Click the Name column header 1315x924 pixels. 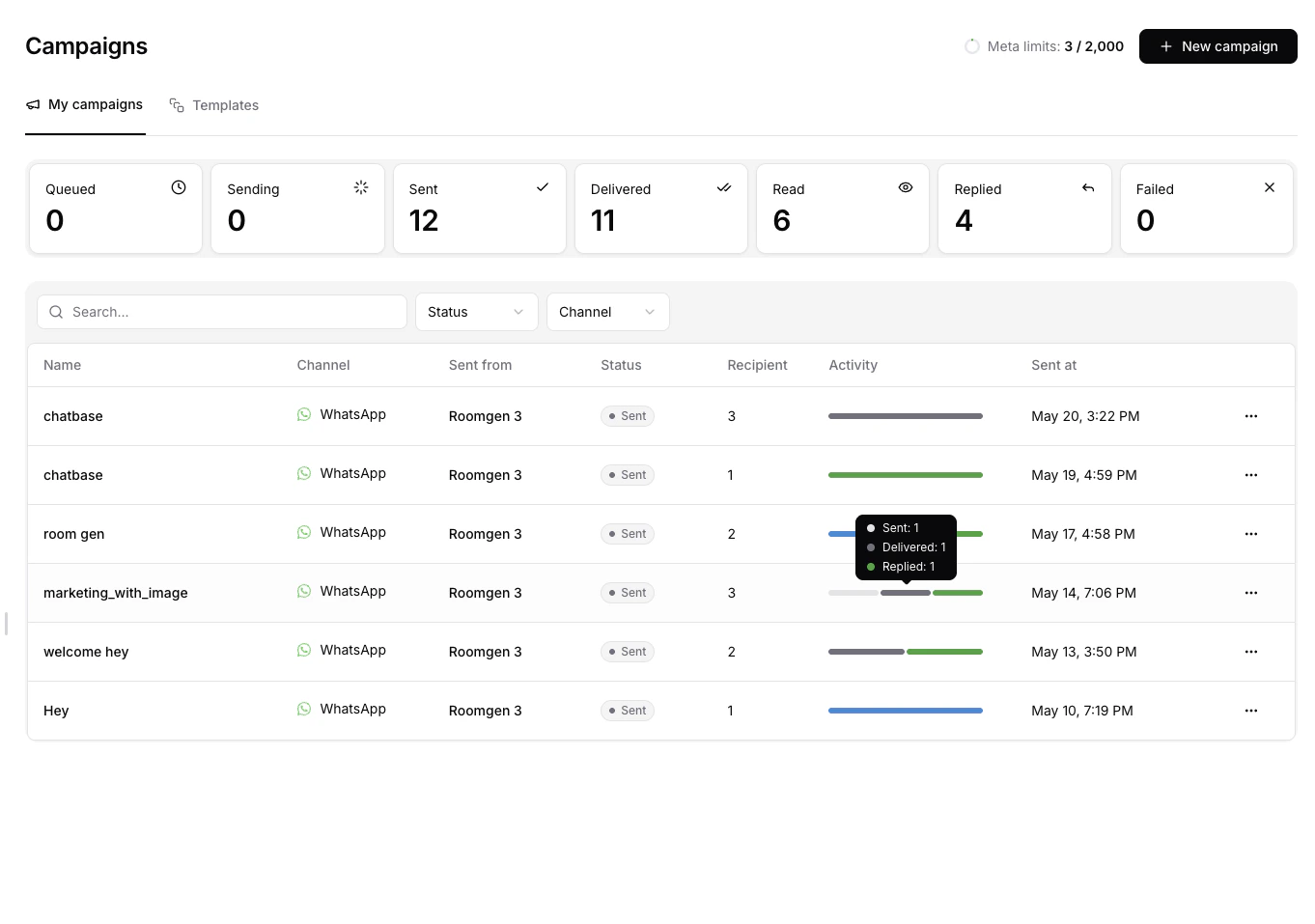pos(63,365)
